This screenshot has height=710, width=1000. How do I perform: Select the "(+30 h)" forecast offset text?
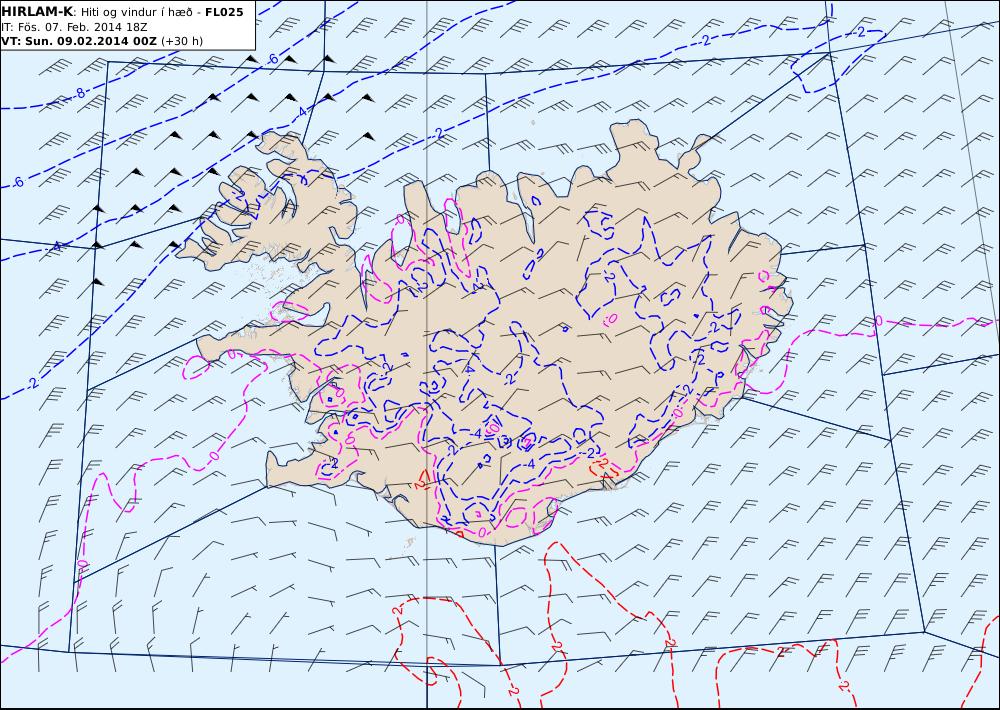182,41
